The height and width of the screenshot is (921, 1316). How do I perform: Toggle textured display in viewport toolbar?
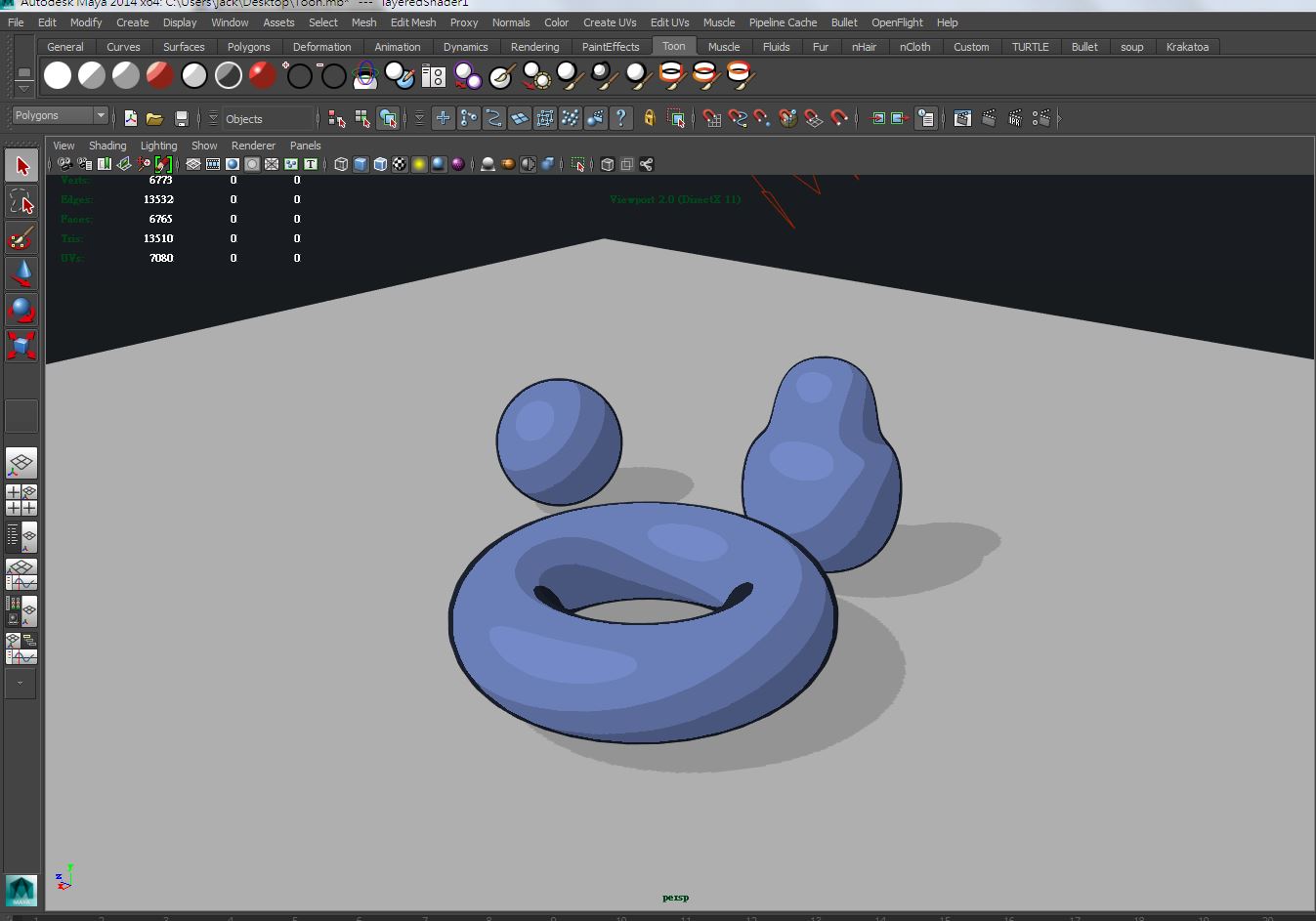pyautogui.click(x=400, y=164)
